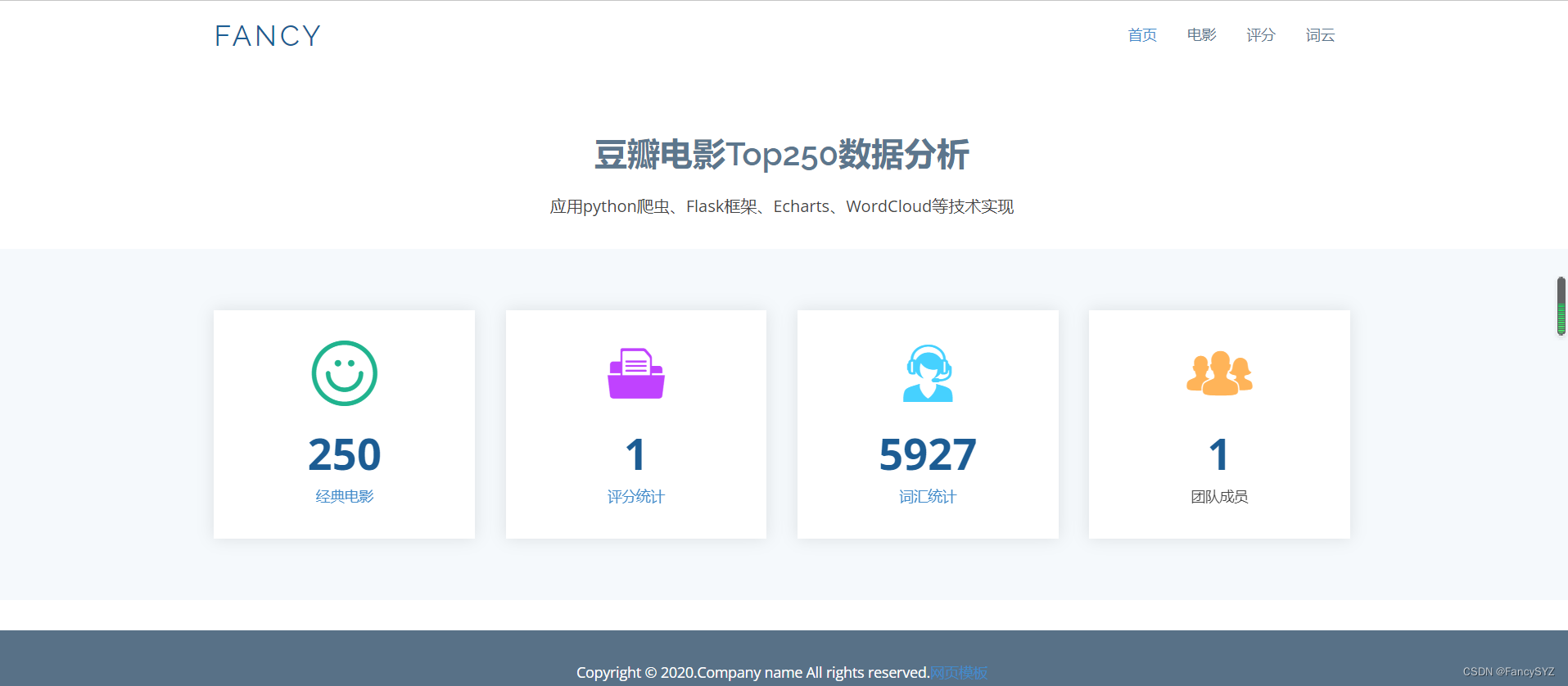Open the 经典电影 link
1568x686 pixels.
tap(344, 496)
